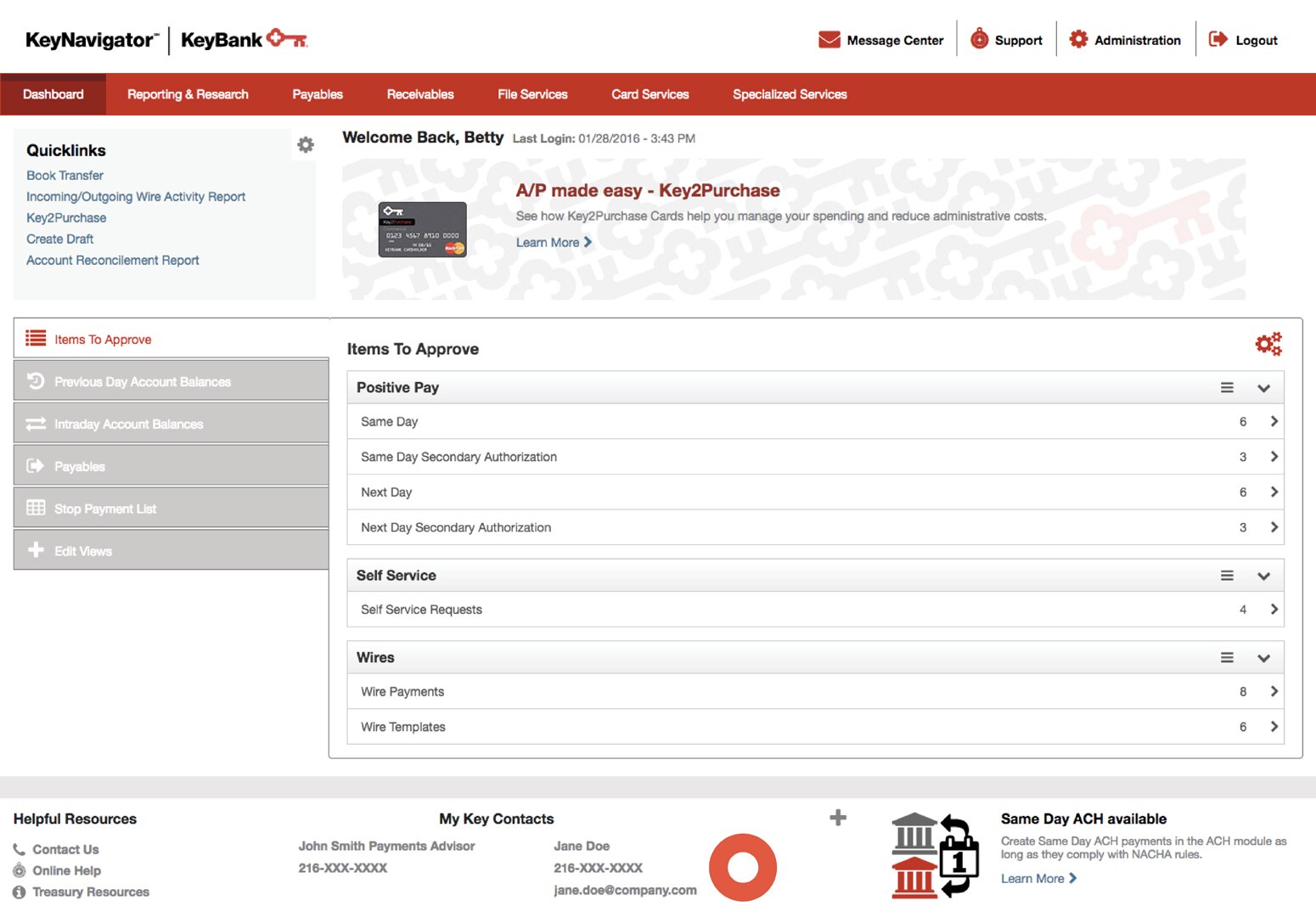Click the Treasury Resources info icon
The width and height of the screenshot is (1316, 923).
click(20, 892)
